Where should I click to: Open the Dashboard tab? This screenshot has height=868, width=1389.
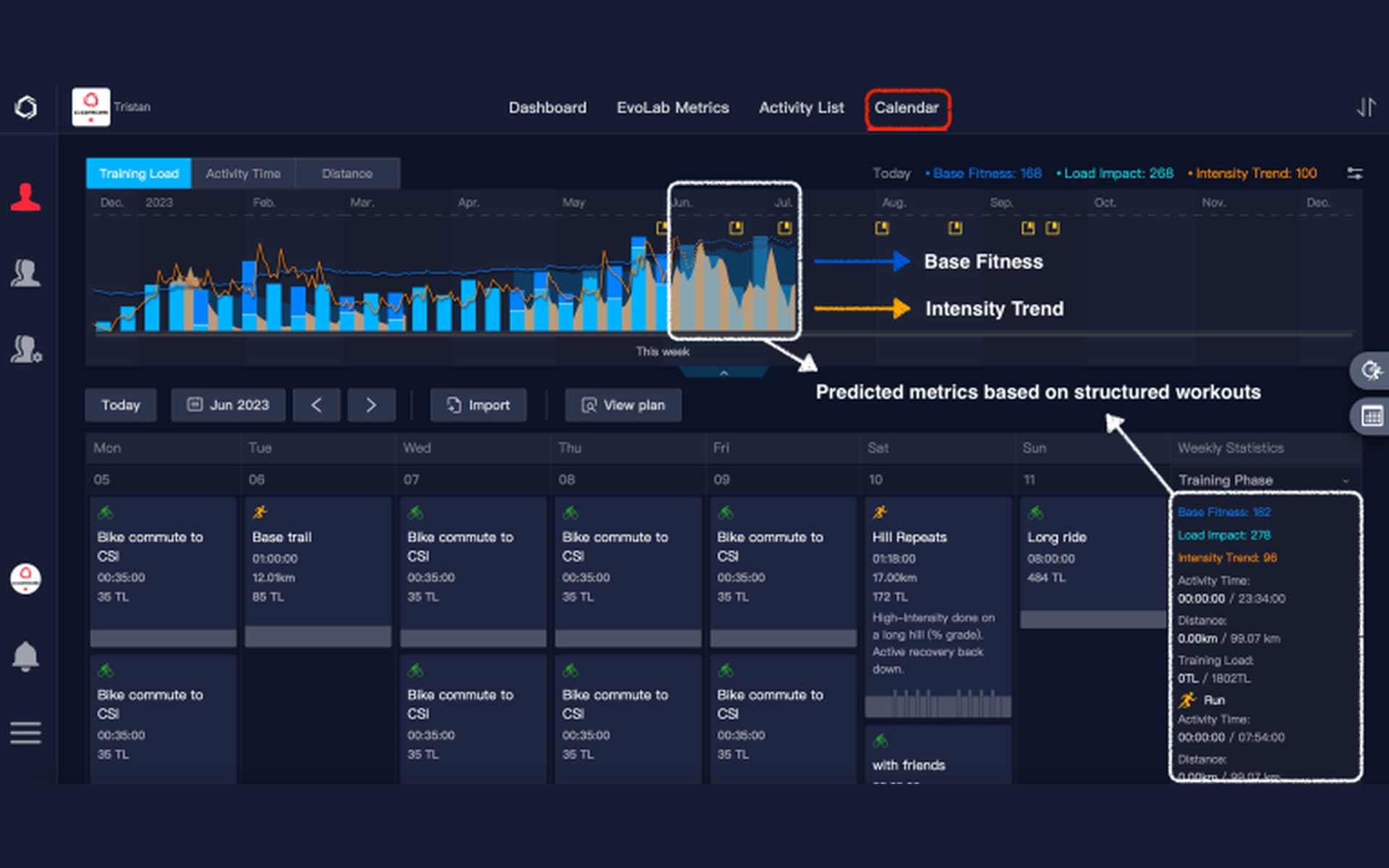548,108
